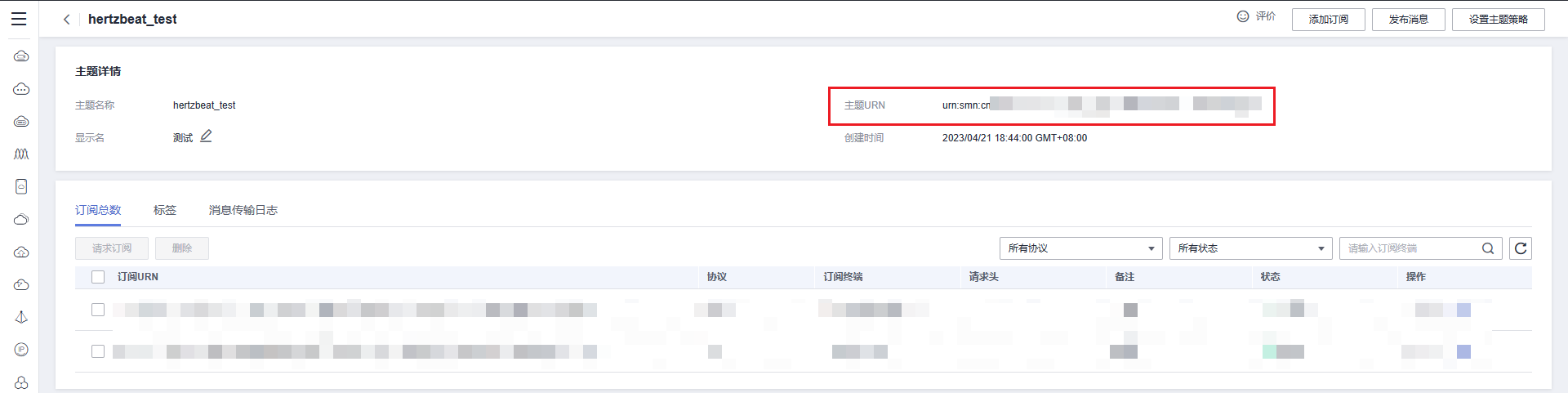Select the 订阅总数 tab
The height and width of the screenshot is (393, 1568).
tap(98, 210)
